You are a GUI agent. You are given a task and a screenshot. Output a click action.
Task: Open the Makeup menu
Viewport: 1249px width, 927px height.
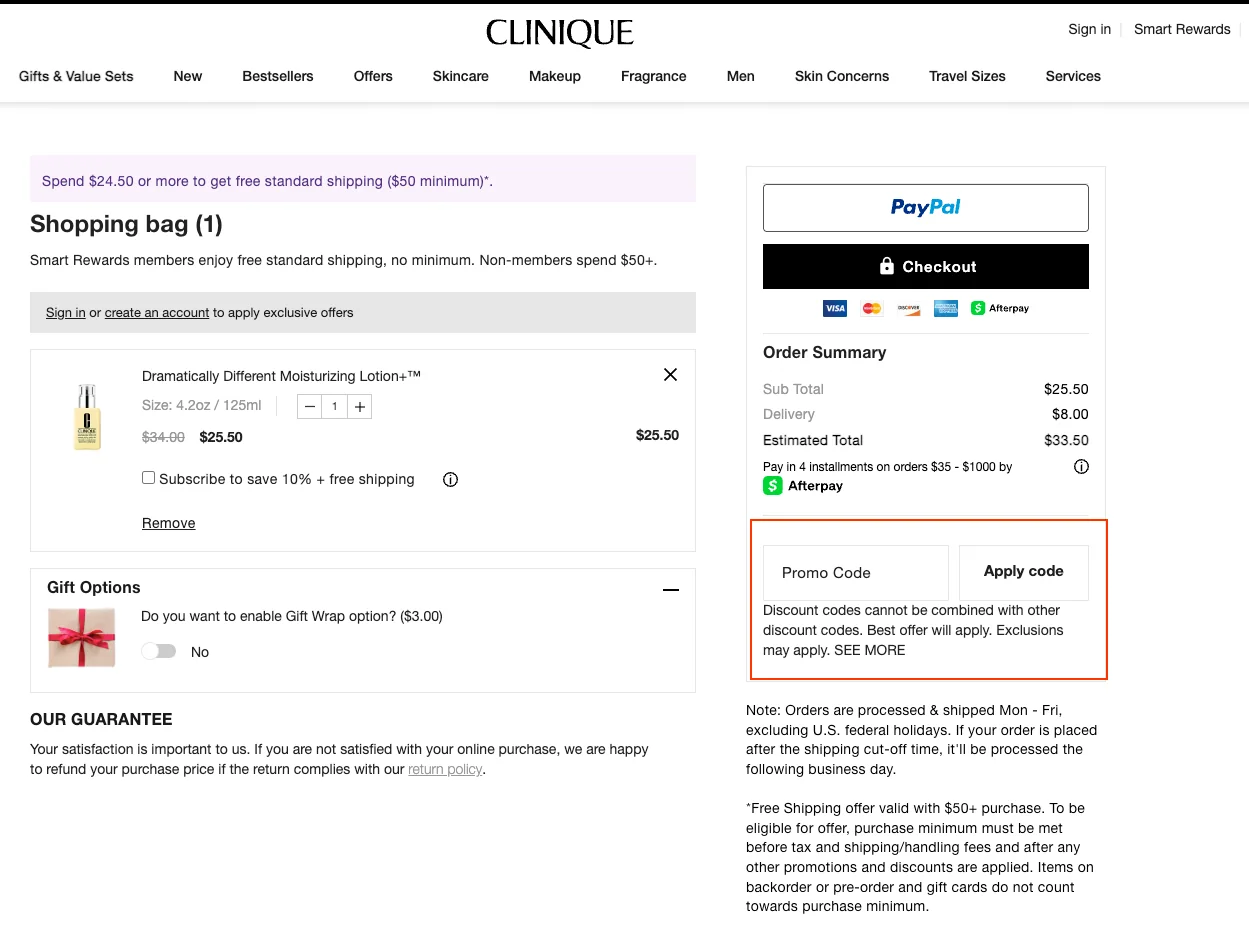pos(555,76)
